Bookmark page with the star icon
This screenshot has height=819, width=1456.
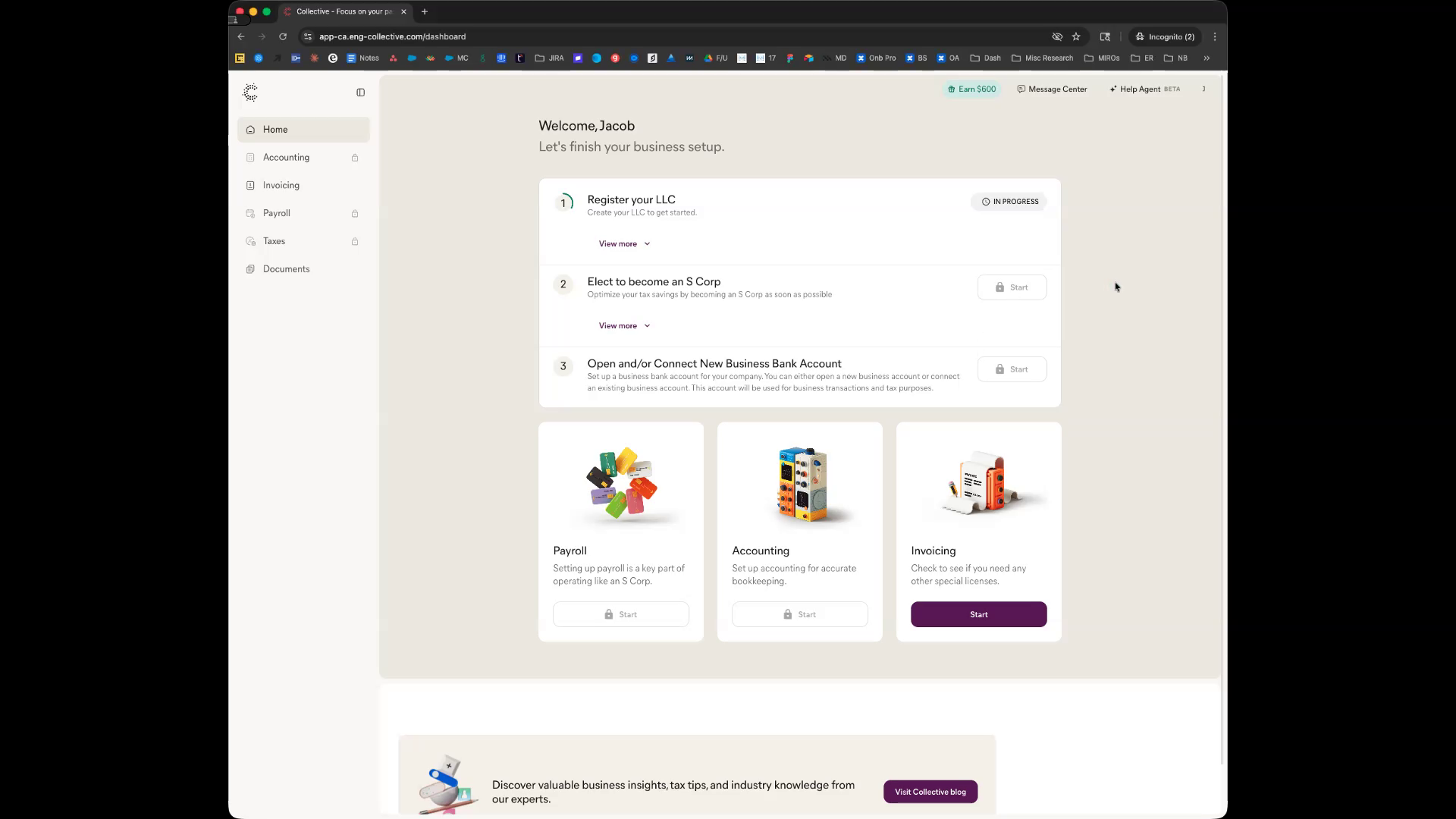(x=1076, y=36)
